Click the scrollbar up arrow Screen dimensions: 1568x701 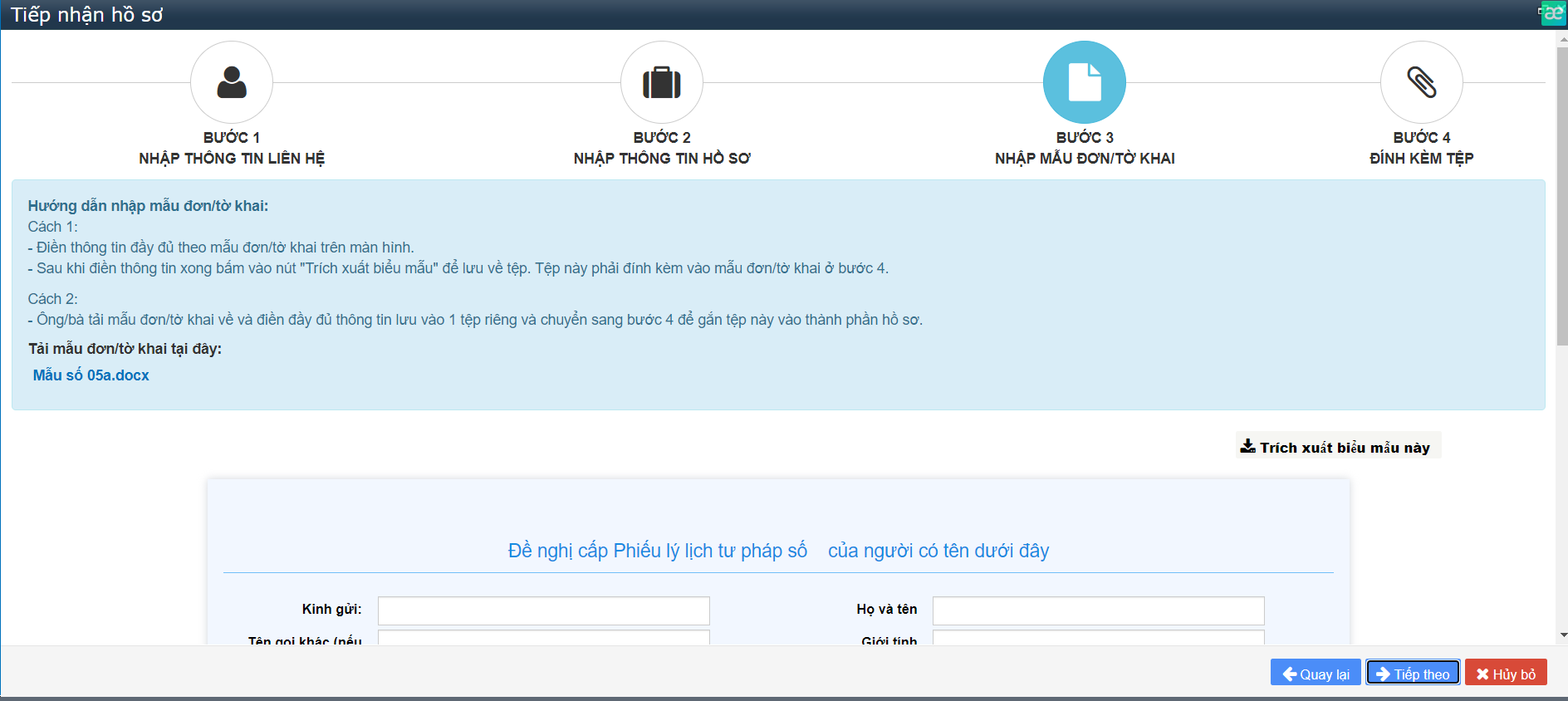[x=1562, y=38]
